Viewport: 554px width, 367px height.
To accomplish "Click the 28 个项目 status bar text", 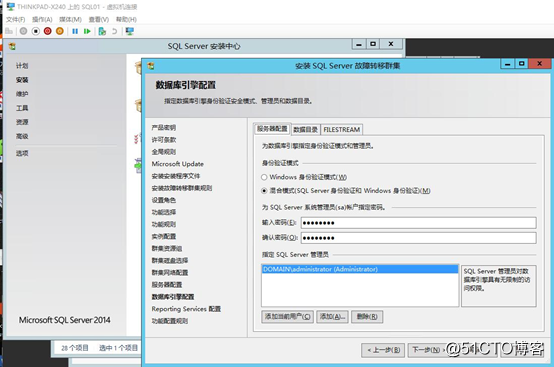I will [x=75, y=348].
